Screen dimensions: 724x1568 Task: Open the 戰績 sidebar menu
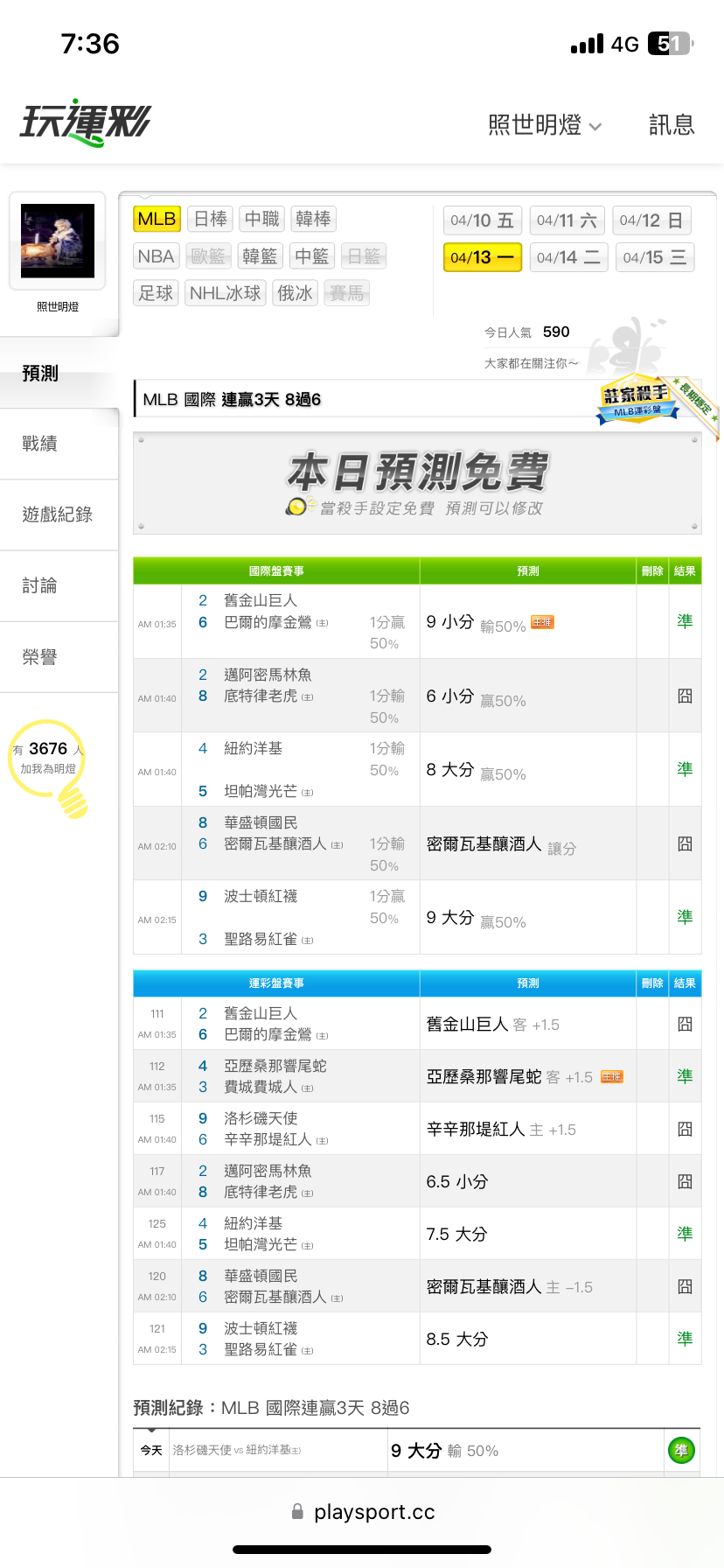pyautogui.click(x=59, y=444)
